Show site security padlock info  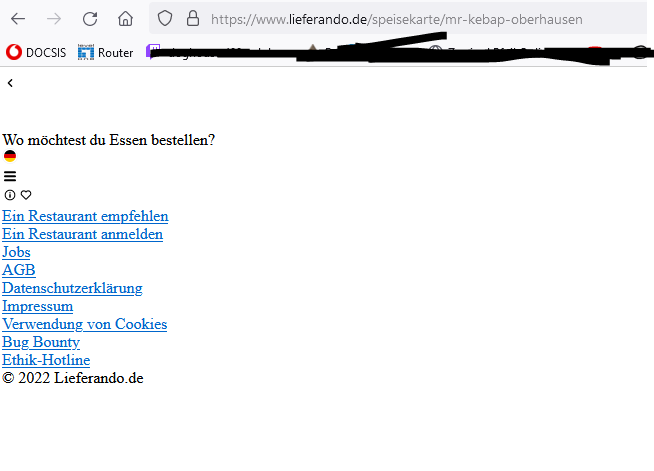(193, 18)
